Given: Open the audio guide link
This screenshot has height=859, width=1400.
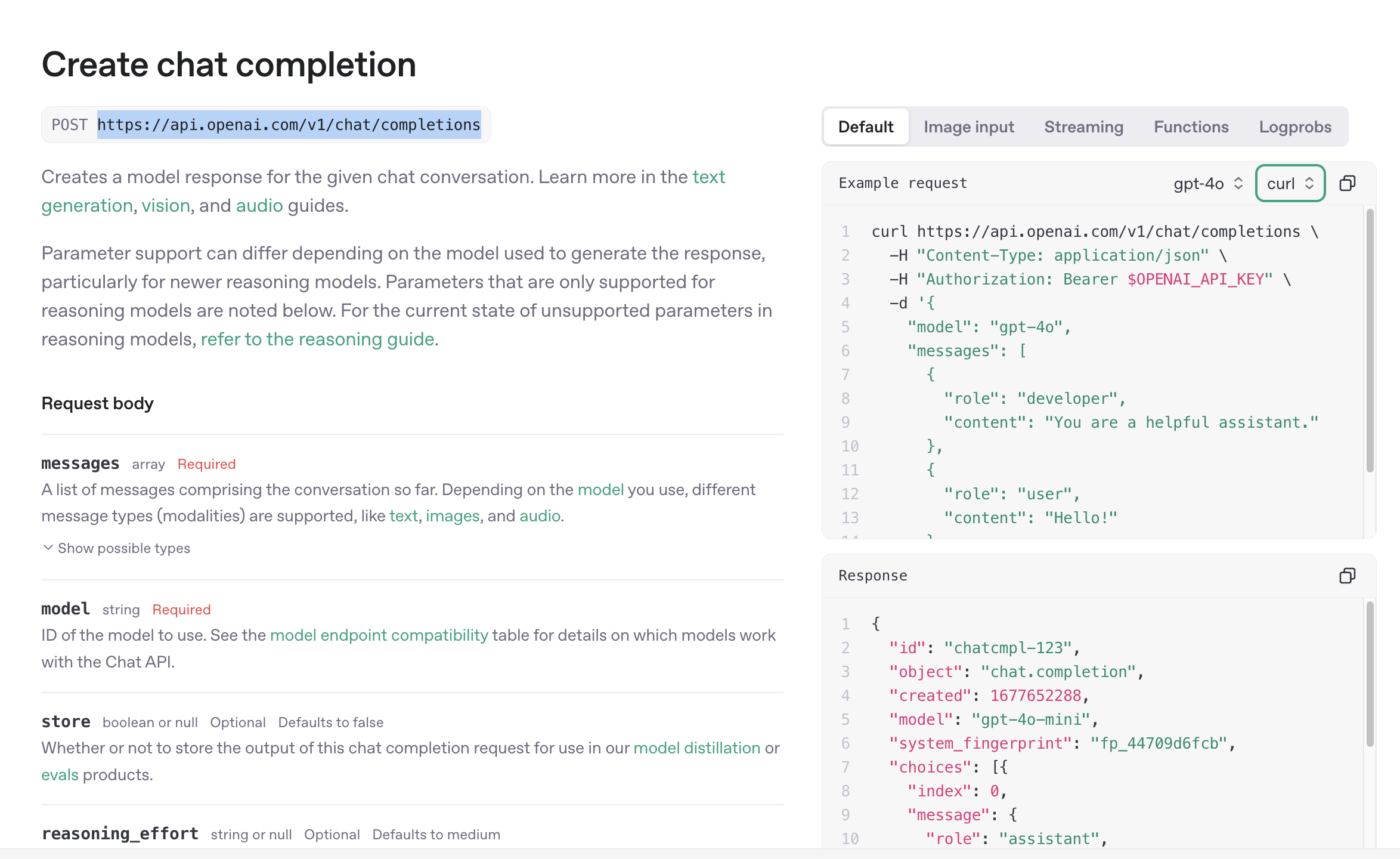Looking at the screenshot, I should click(259, 206).
